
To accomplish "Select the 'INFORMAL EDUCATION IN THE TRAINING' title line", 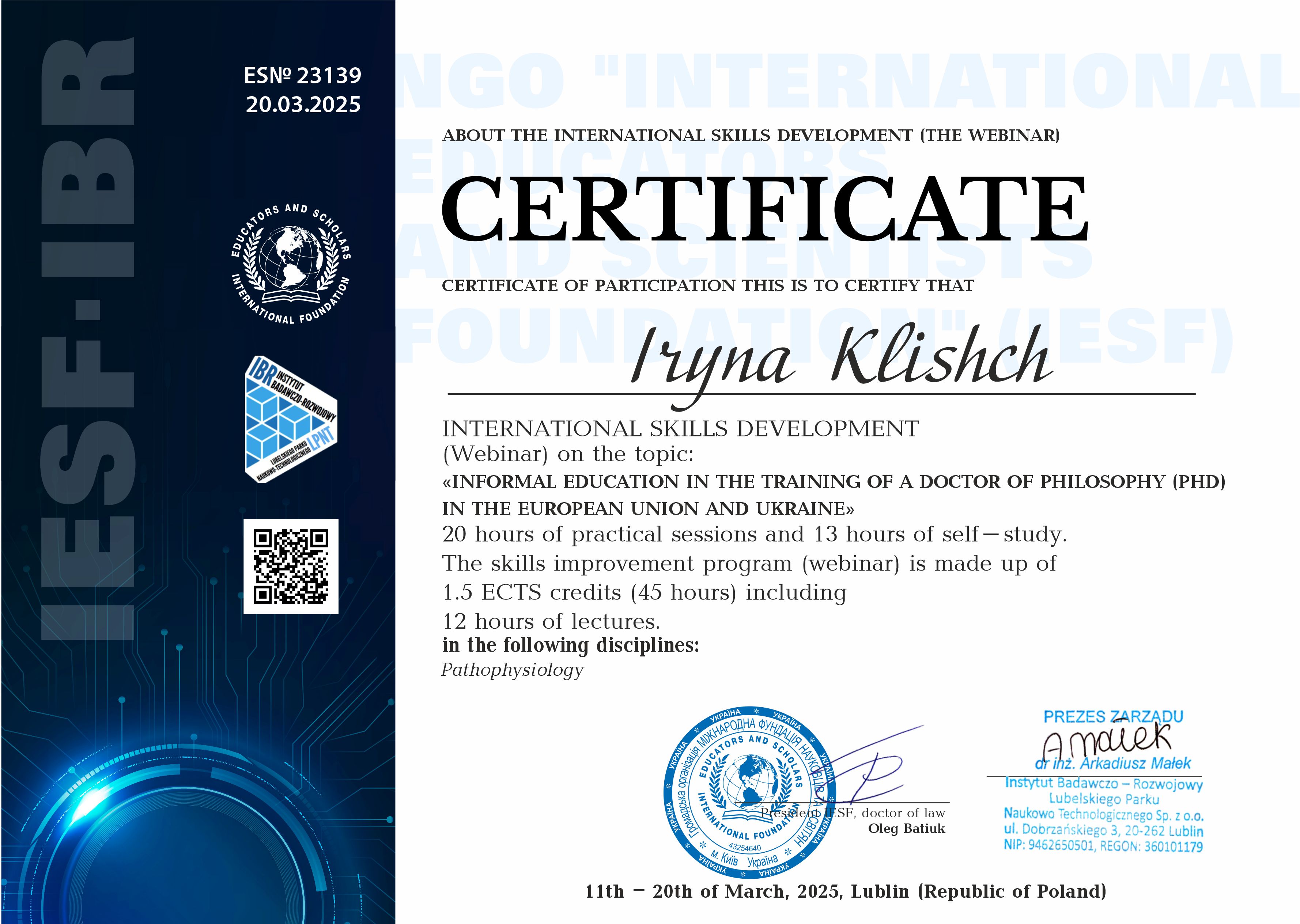I will click(834, 482).
